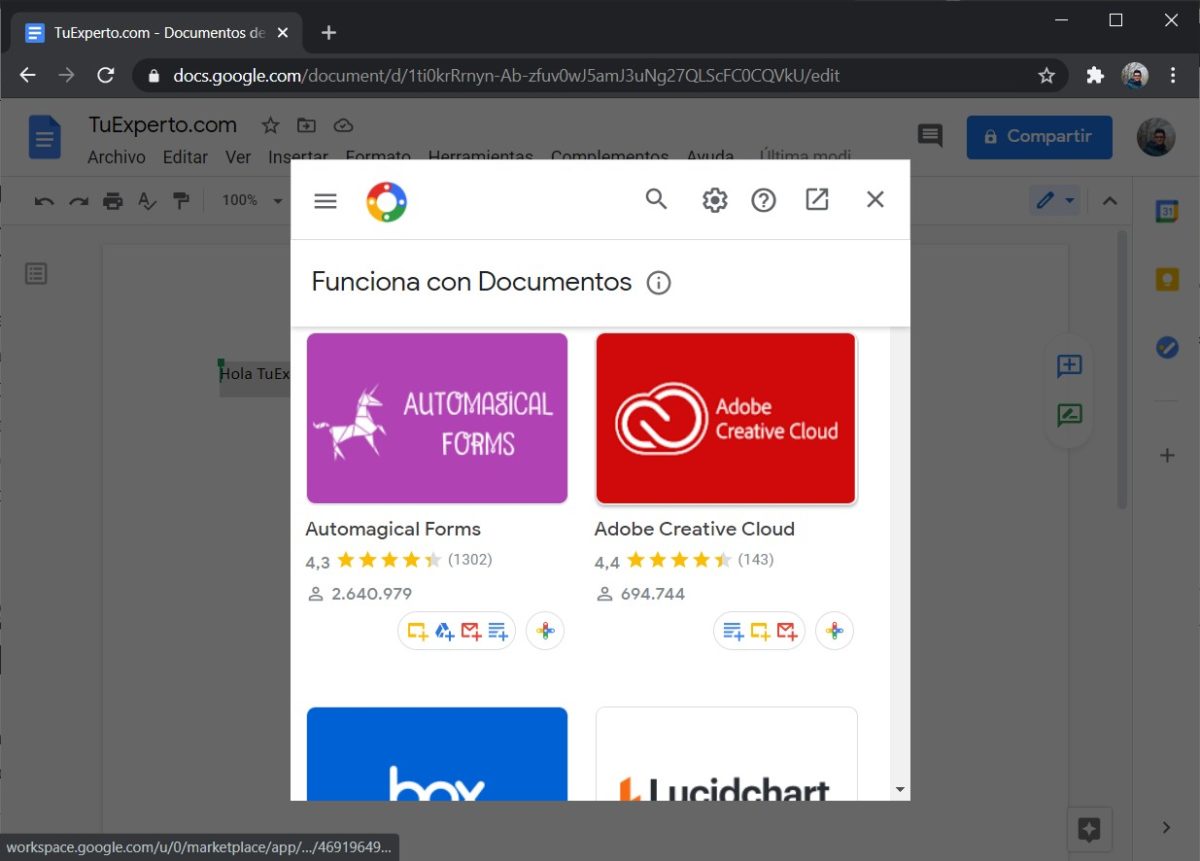1200x861 pixels.
Task: Click the Docs home icon
Action: (x=45, y=138)
